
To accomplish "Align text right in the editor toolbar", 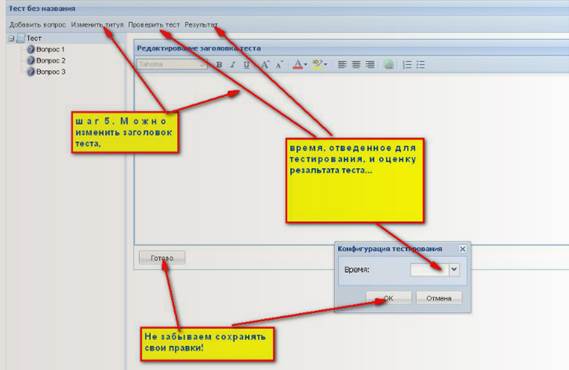I will pyautogui.click(x=370, y=65).
